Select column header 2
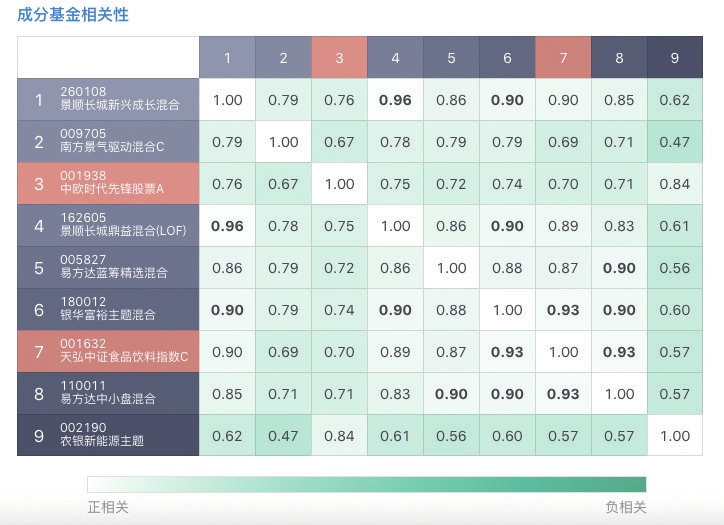Screen dimensions: 724x525 pyautogui.click(x=284, y=58)
